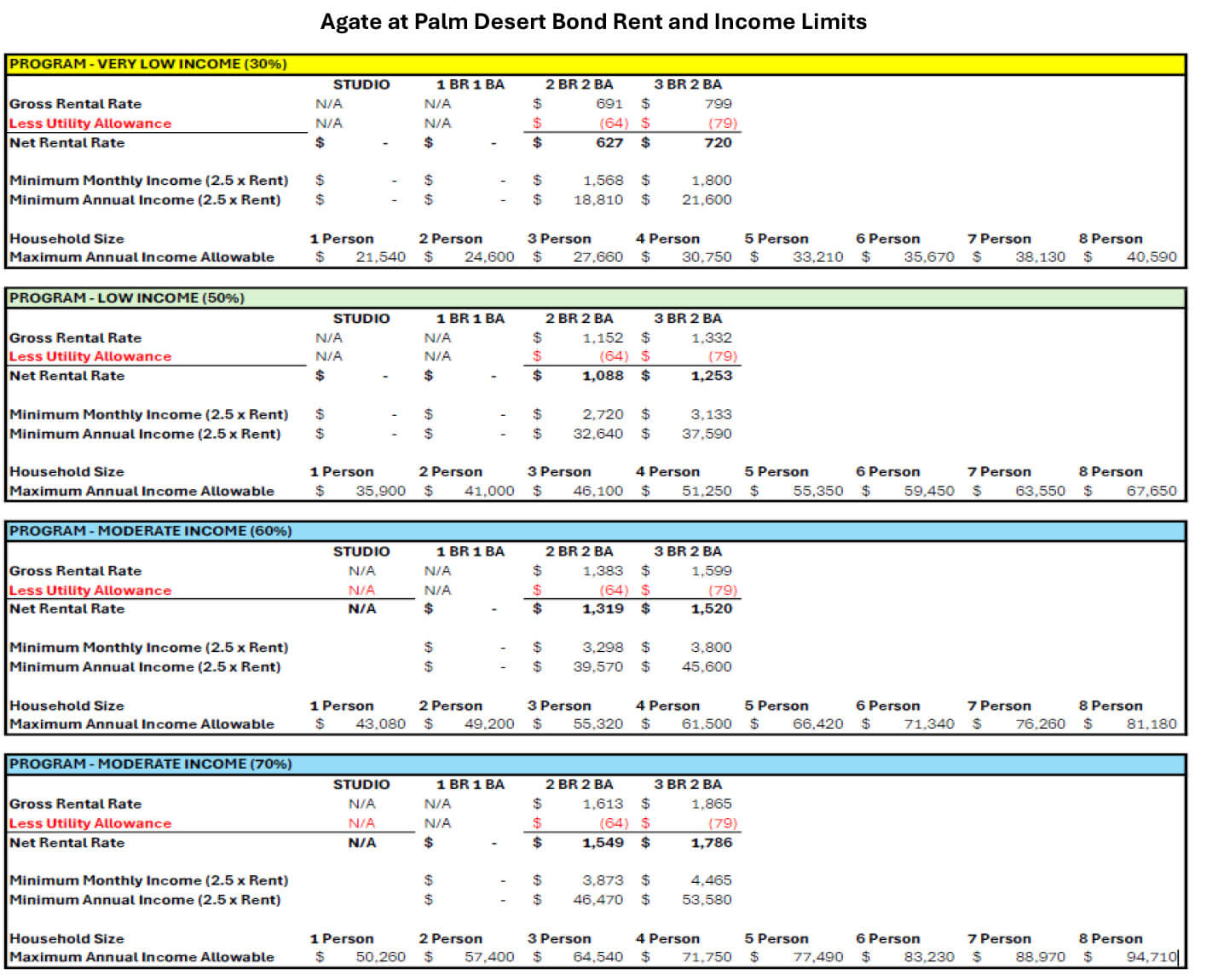The height and width of the screenshot is (980, 1224).
Task: Click the 71,750 four-person income limit
Action: pos(707,958)
